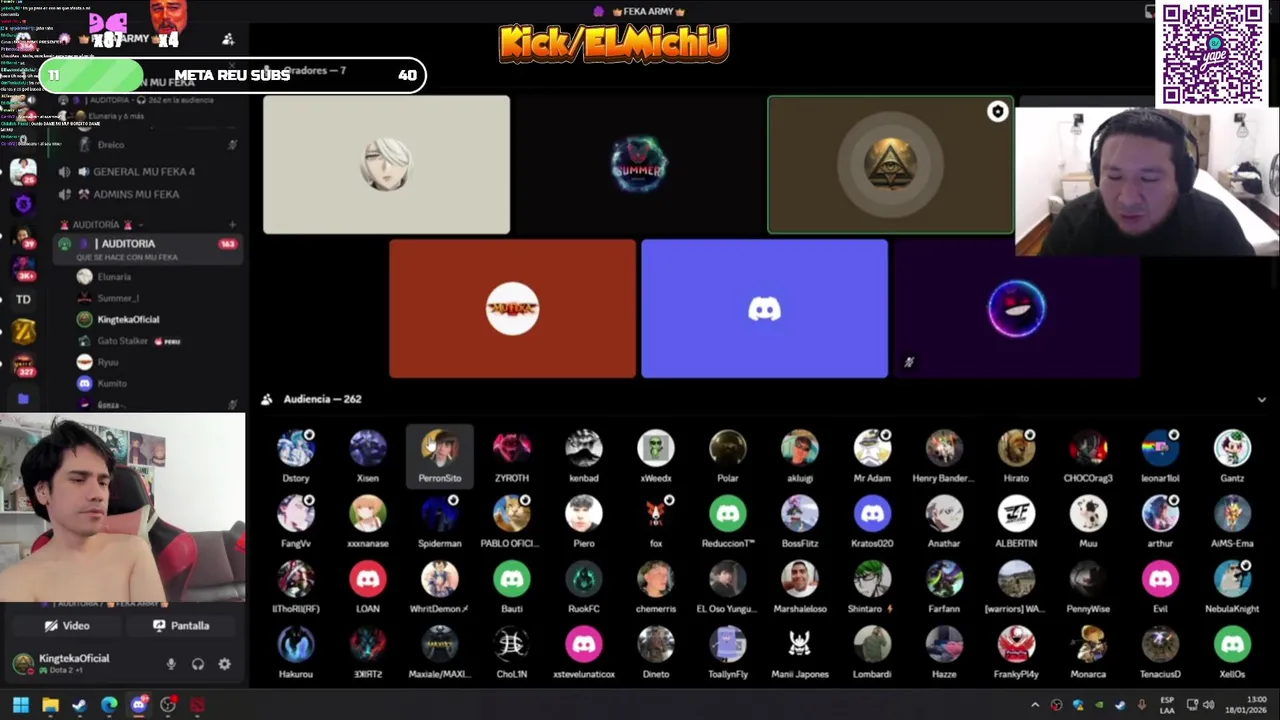Select the AUDITORIA stage channel

pyautogui.click(x=148, y=249)
